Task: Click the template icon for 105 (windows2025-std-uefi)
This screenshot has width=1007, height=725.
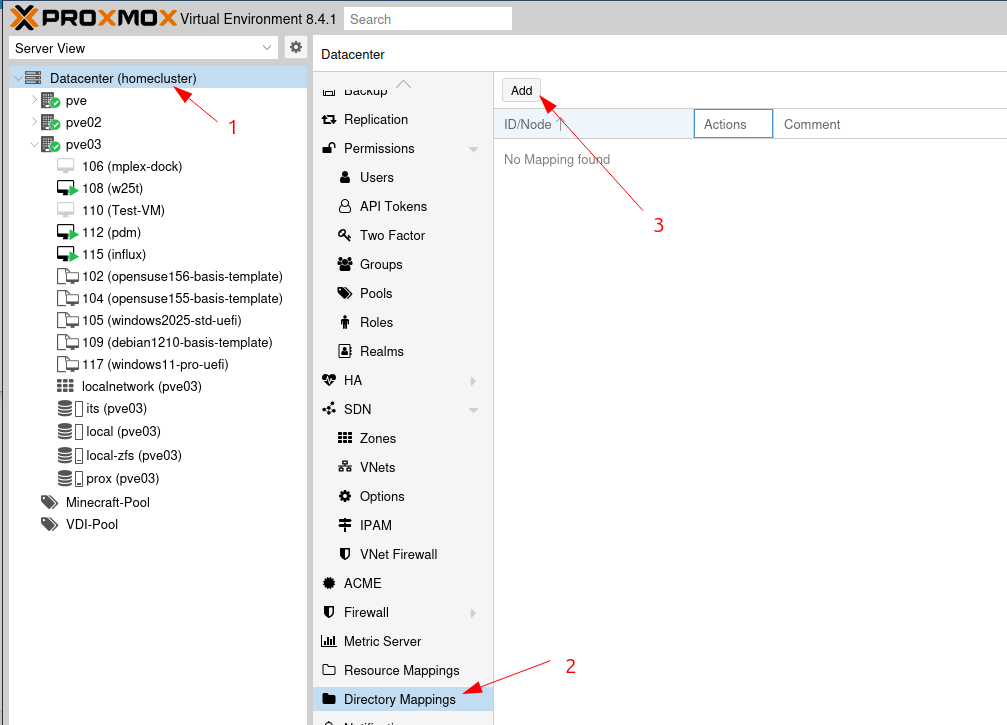Action: [x=67, y=320]
